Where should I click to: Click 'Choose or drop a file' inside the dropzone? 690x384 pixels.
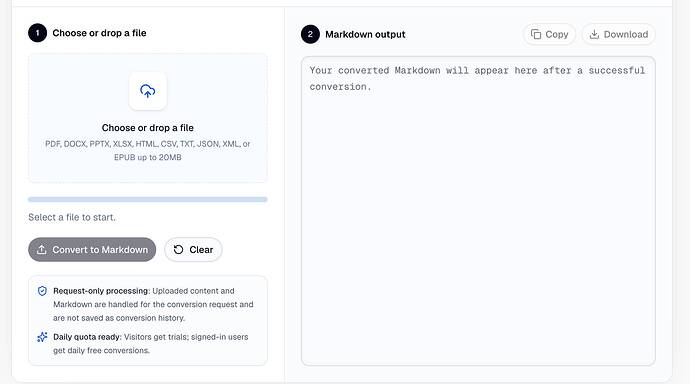tap(148, 128)
